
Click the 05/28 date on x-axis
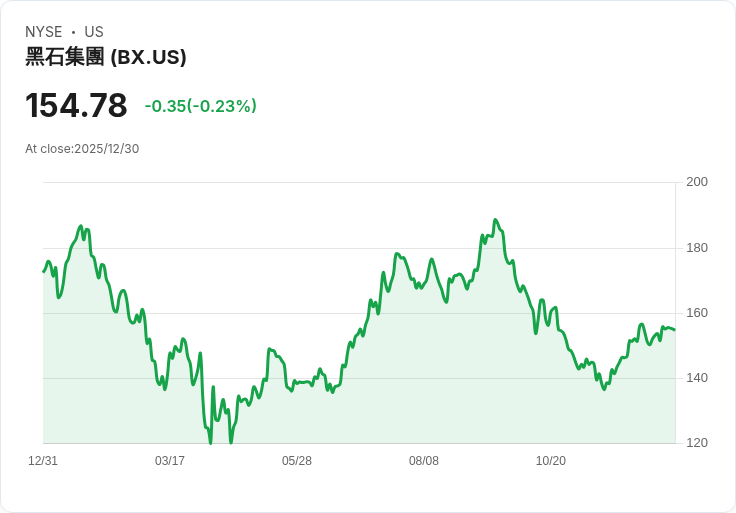pos(297,461)
